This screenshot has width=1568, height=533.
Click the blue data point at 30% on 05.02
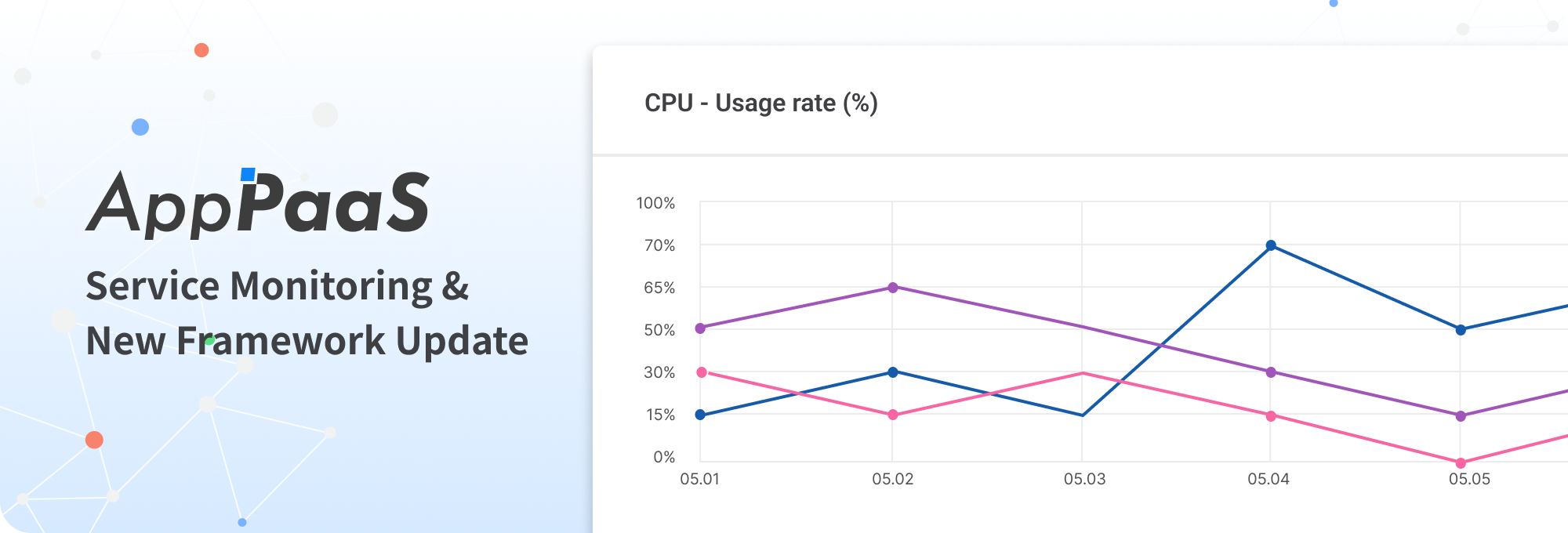(x=892, y=372)
